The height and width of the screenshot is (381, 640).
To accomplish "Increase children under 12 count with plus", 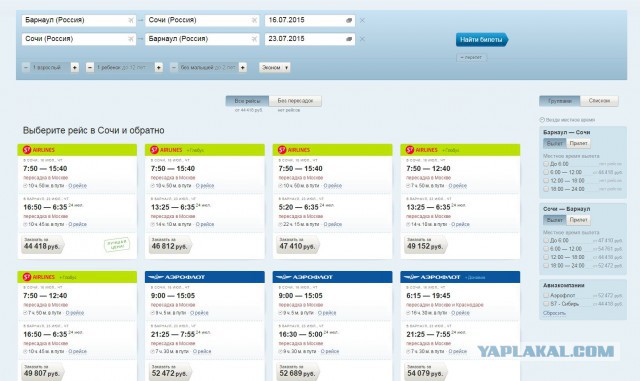I will tap(159, 67).
